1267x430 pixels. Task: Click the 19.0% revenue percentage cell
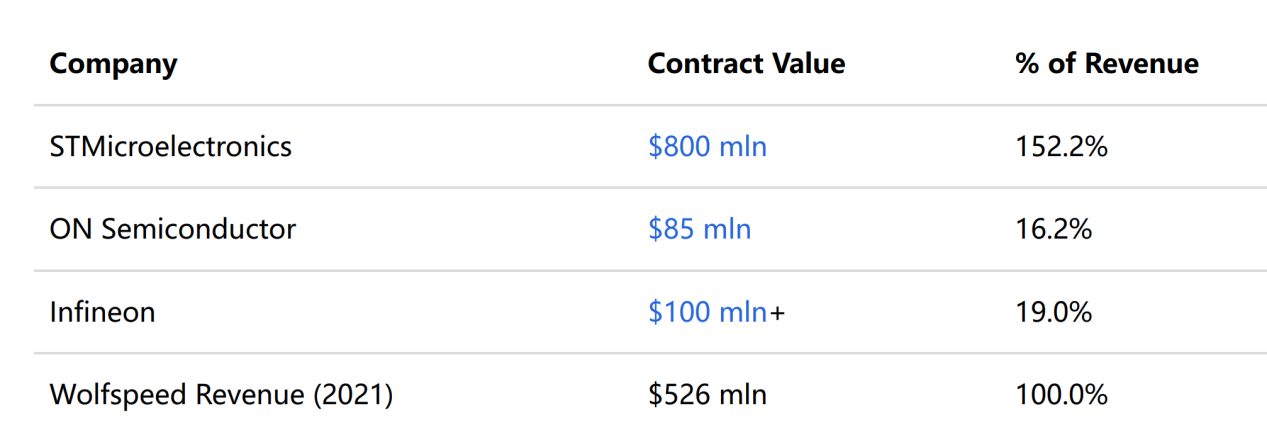pos(1053,313)
